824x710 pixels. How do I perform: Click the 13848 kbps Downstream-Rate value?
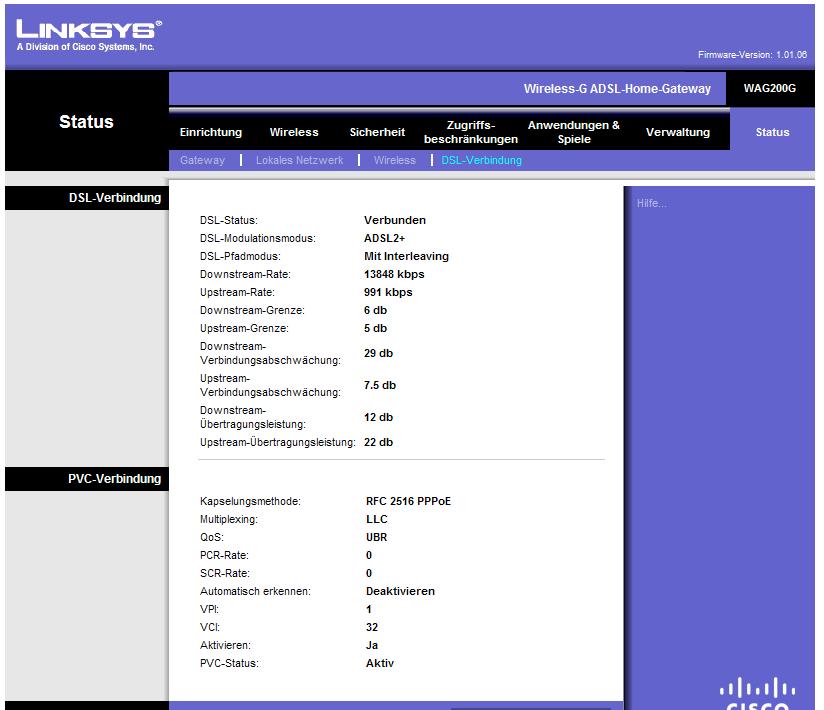394,274
